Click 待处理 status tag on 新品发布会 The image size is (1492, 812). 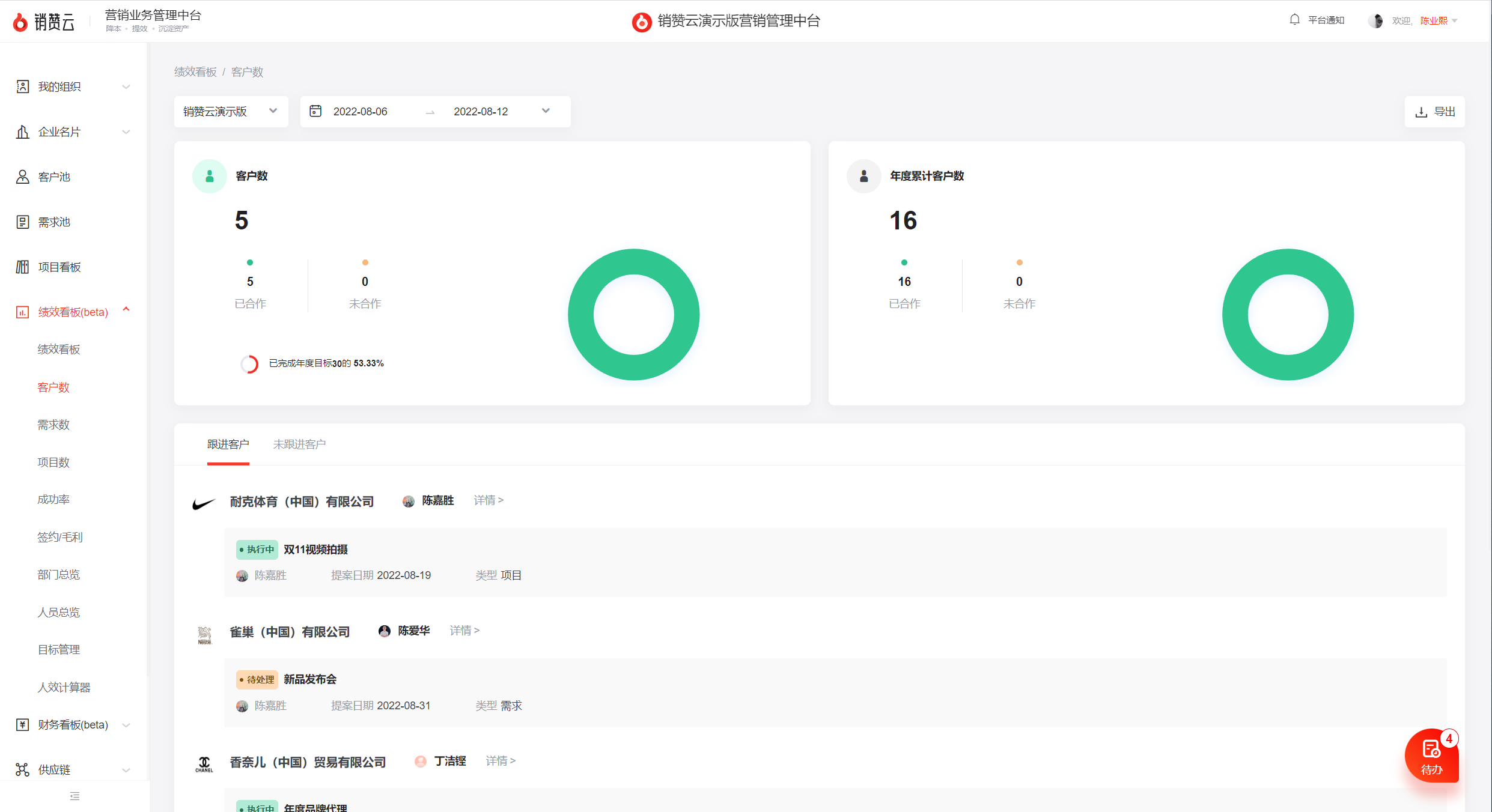[x=257, y=679]
